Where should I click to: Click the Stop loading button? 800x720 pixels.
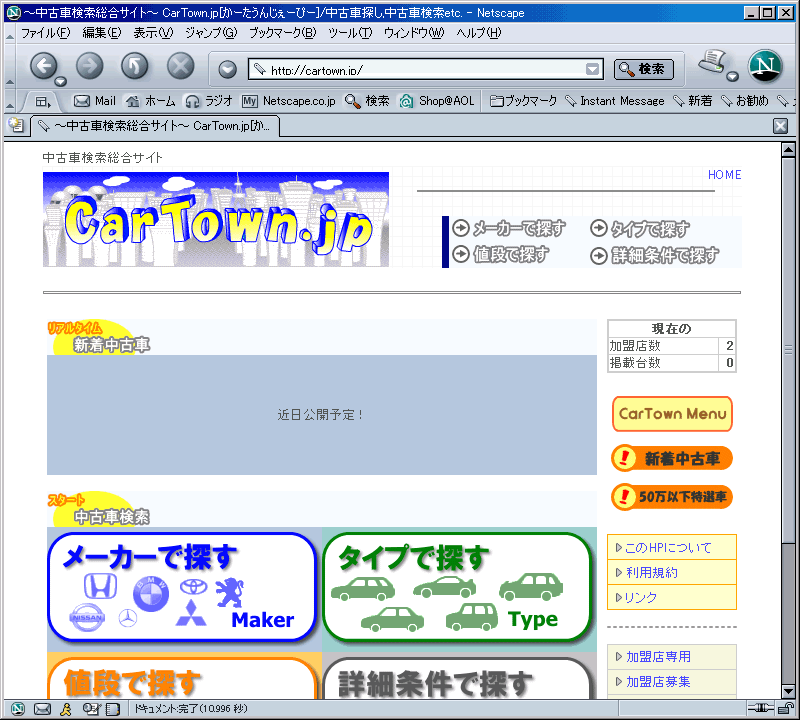tap(181, 66)
